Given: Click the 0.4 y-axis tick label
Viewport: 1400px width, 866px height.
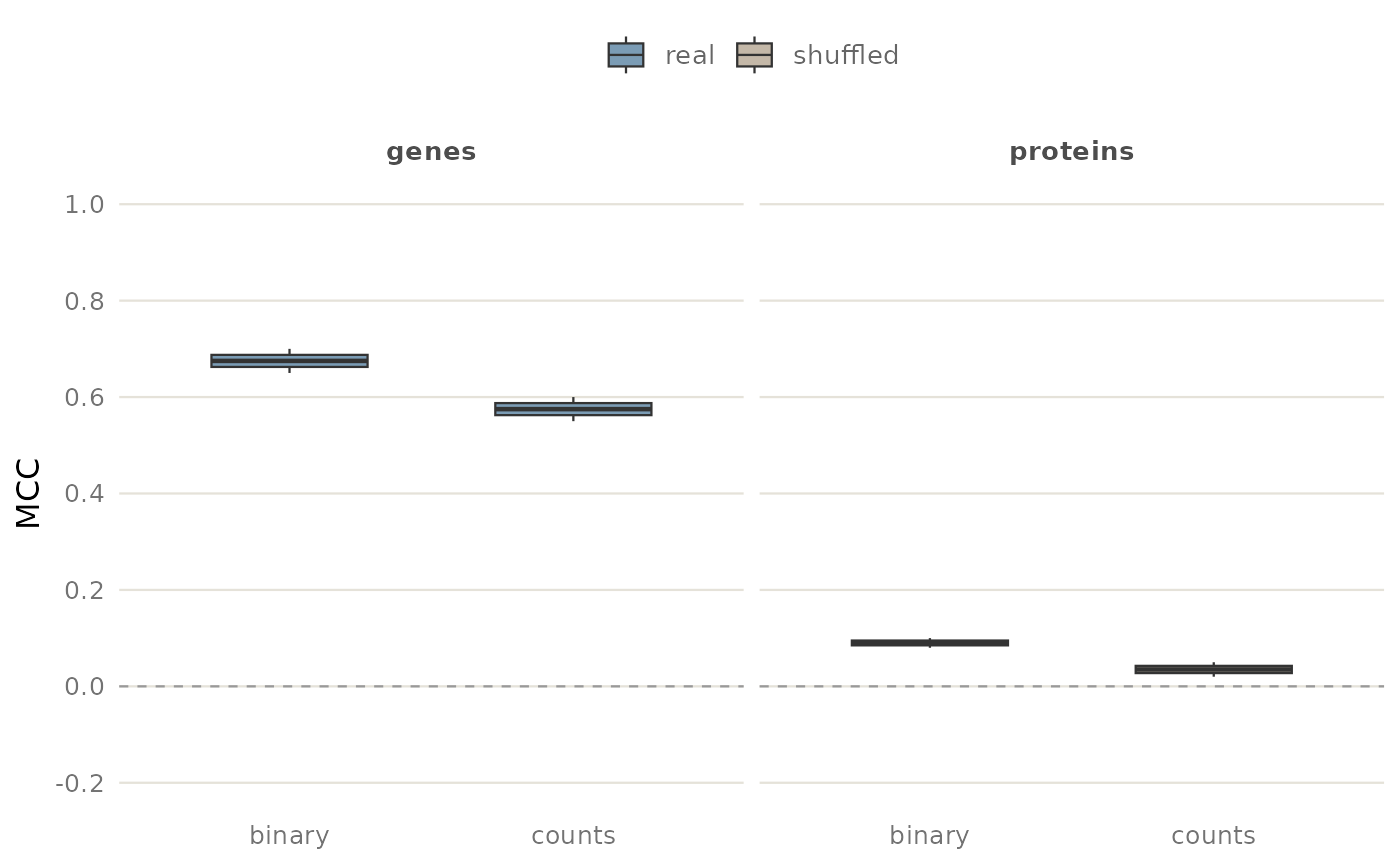Looking at the screenshot, I should tap(83, 494).
